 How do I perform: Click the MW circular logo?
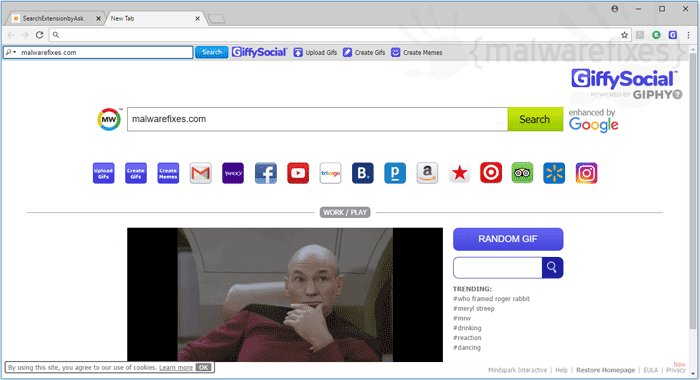click(x=109, y=119)
